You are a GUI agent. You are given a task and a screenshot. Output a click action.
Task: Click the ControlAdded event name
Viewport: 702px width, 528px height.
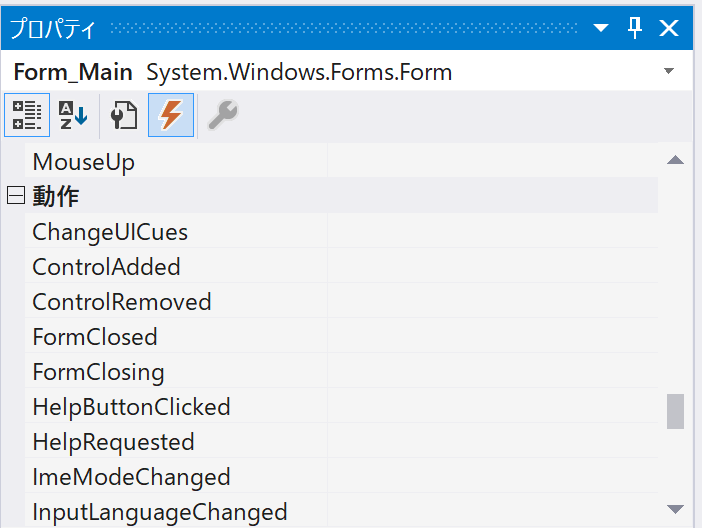tap(106, 267)
